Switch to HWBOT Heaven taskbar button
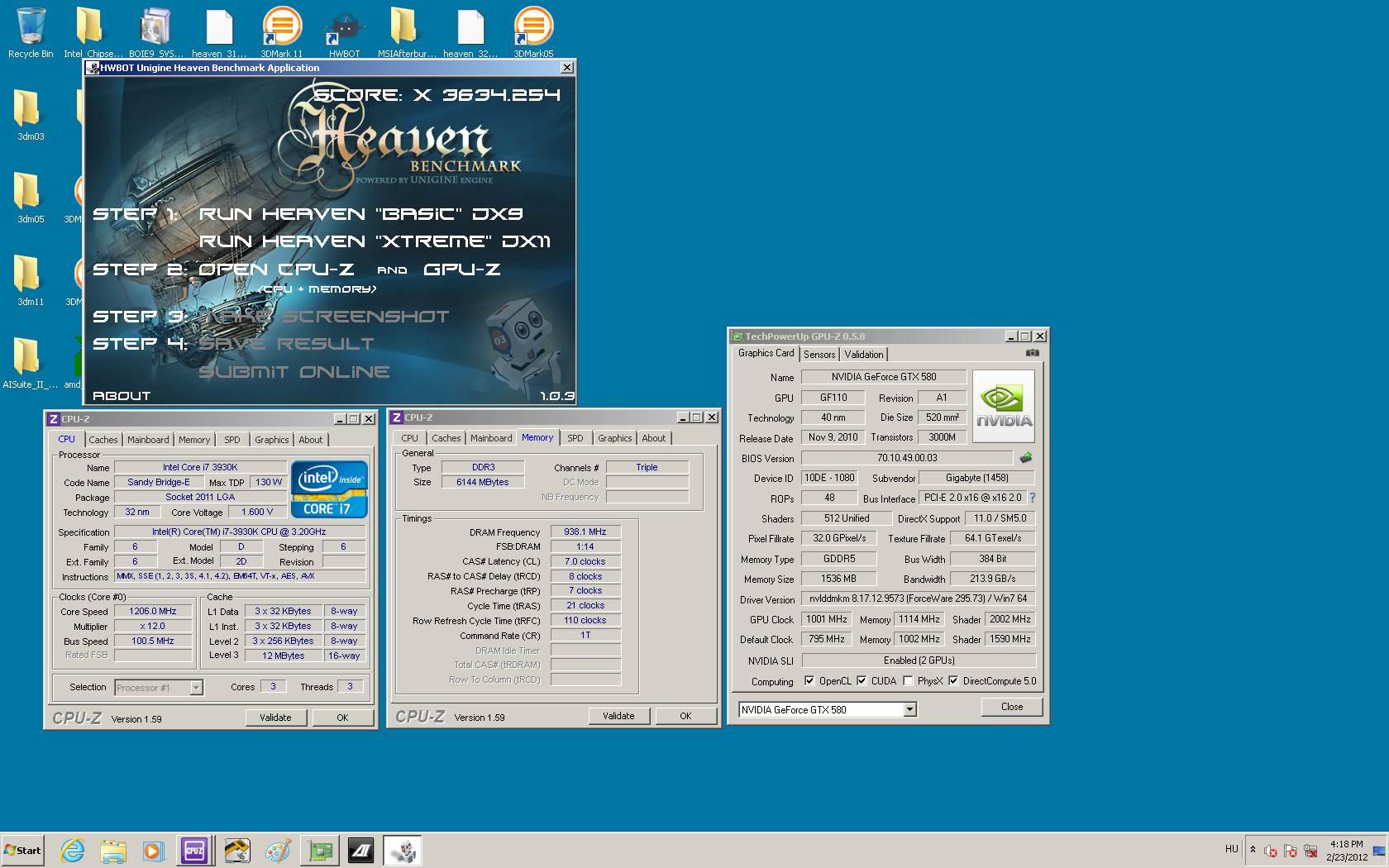This screenshot has width=1389, height=868. coord(403,850)
